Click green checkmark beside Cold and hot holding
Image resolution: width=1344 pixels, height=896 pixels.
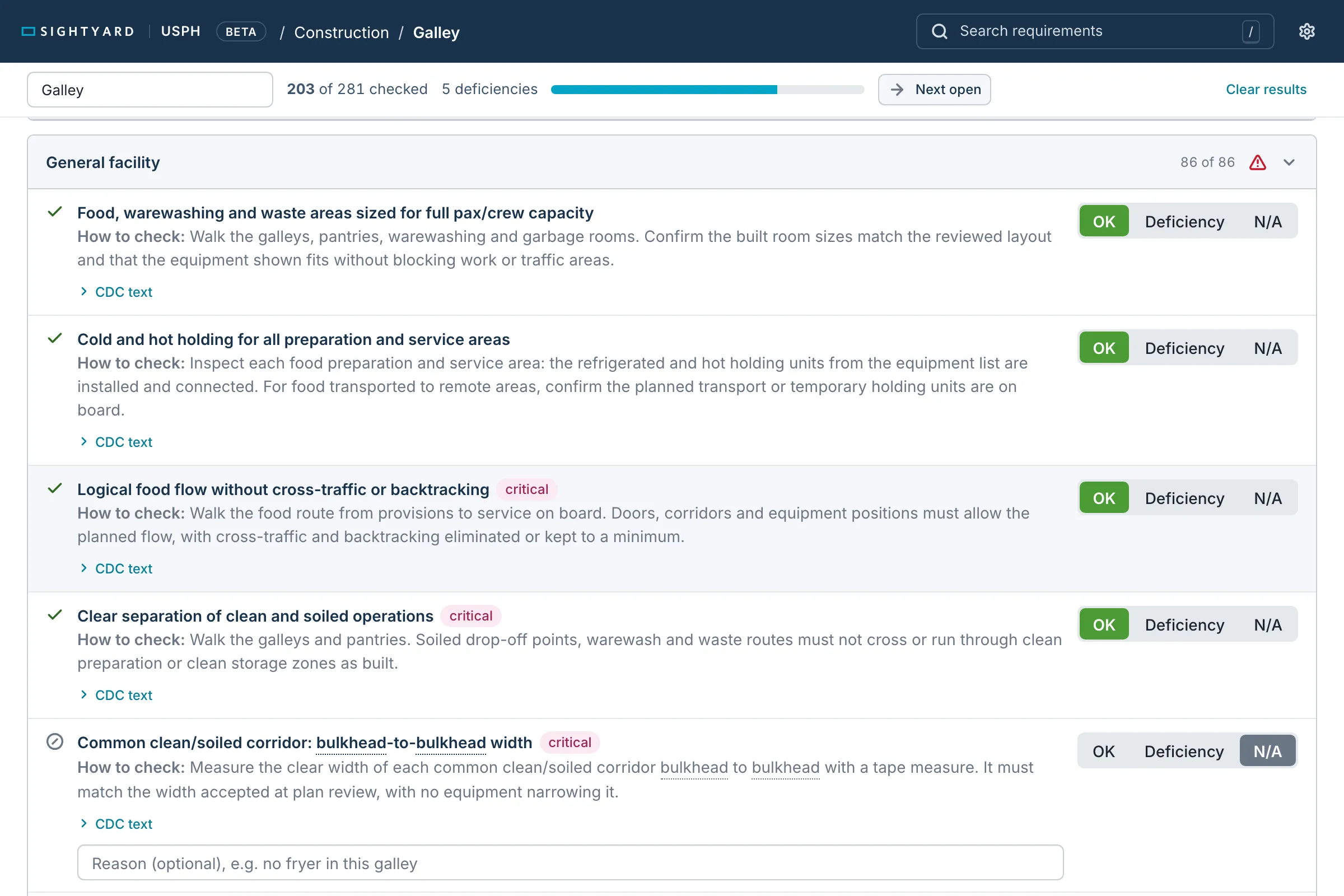[x=55, y=338]
